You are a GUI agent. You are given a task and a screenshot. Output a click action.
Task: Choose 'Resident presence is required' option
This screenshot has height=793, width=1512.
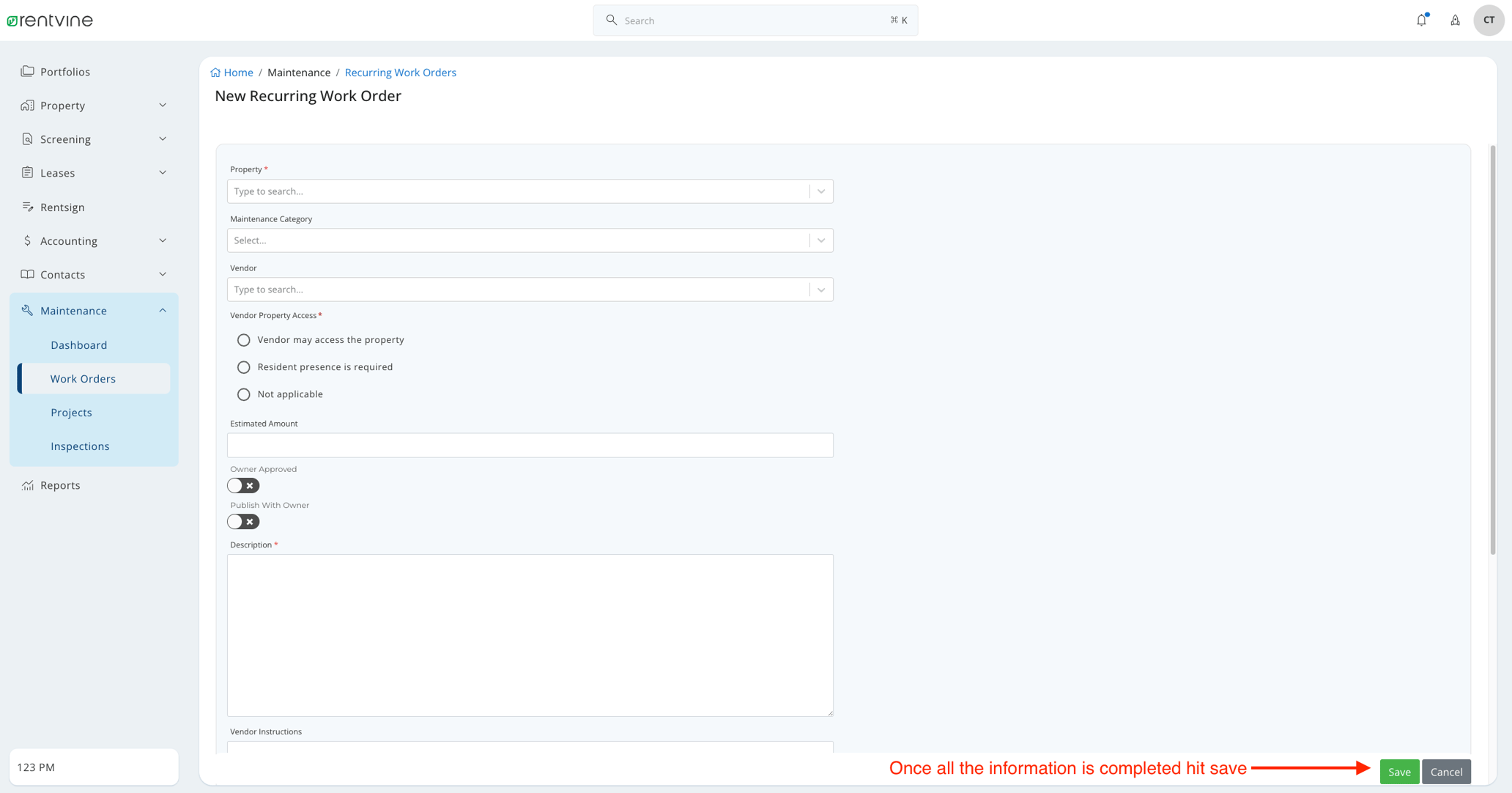click(243, 366)
